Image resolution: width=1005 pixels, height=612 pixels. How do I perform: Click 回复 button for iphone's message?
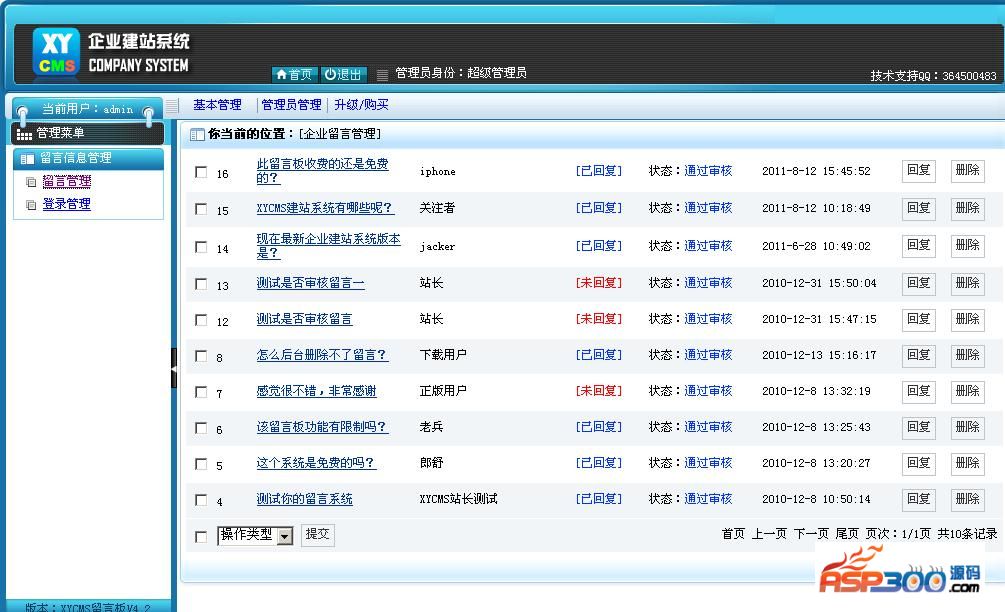pyautogui.click(x=918, y=170)
